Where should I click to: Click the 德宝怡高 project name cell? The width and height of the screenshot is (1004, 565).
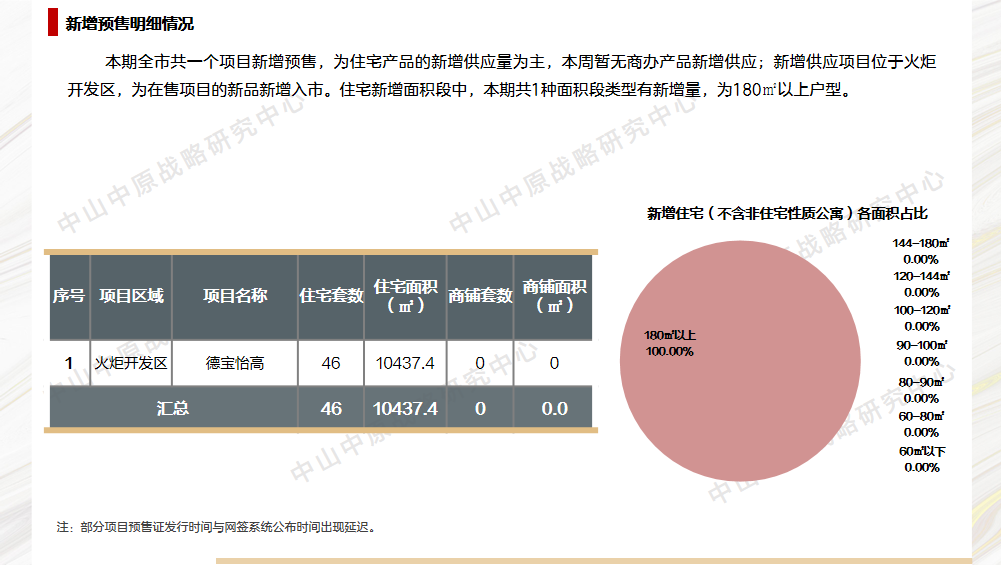pos(235,363)
